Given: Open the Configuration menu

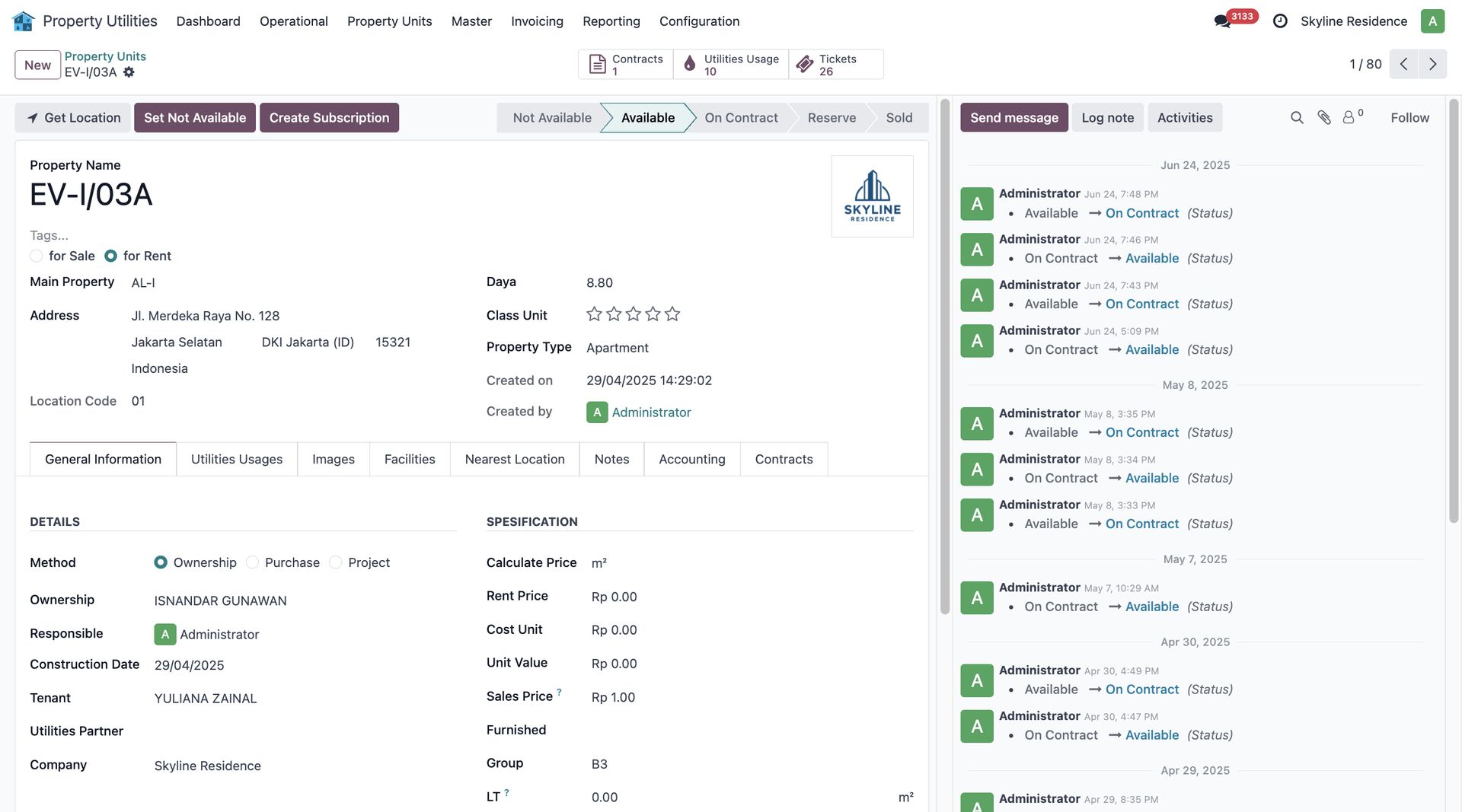Looking at the screenshot, I should pyautogui.click(x=699, y=21).
